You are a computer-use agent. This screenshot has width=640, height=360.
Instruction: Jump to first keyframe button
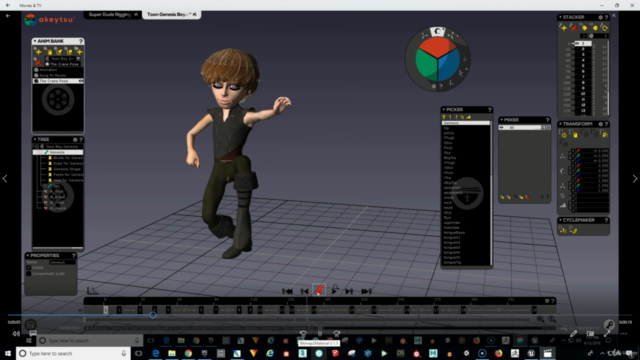point(287,291)
